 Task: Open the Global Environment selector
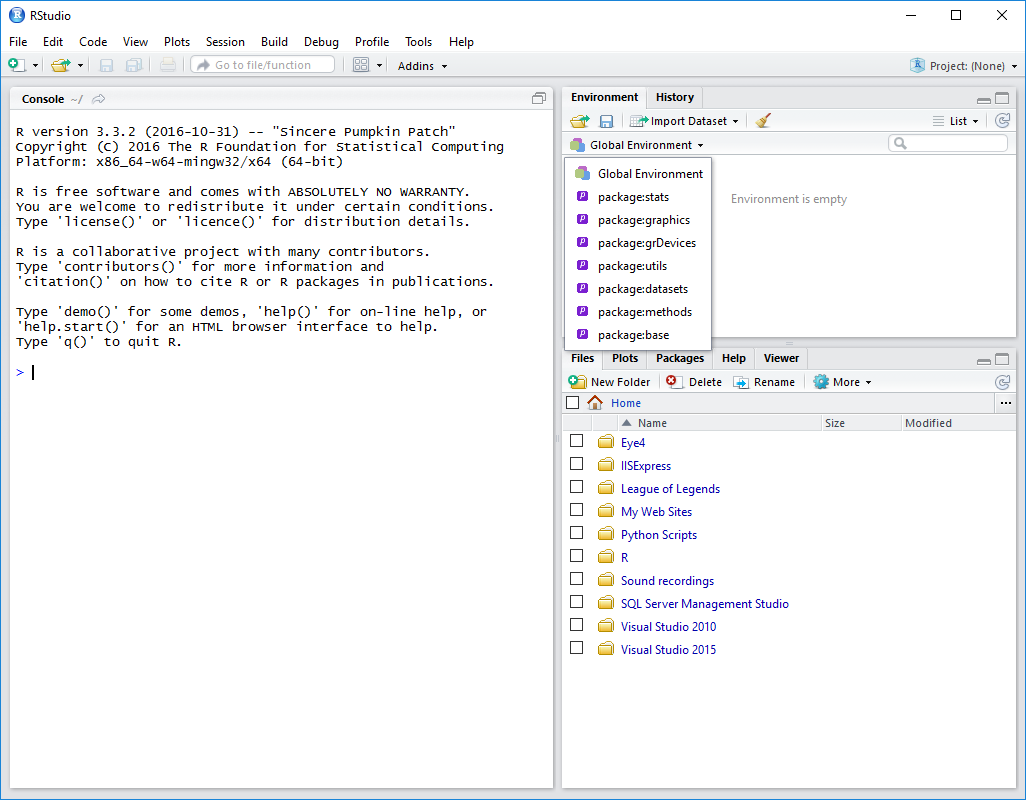click(637, 145)
